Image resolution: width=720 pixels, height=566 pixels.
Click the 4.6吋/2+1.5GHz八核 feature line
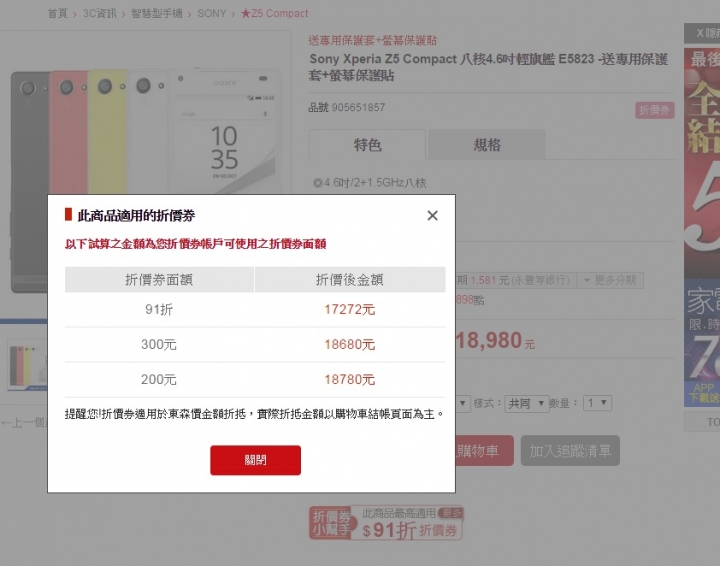point(370,183)
